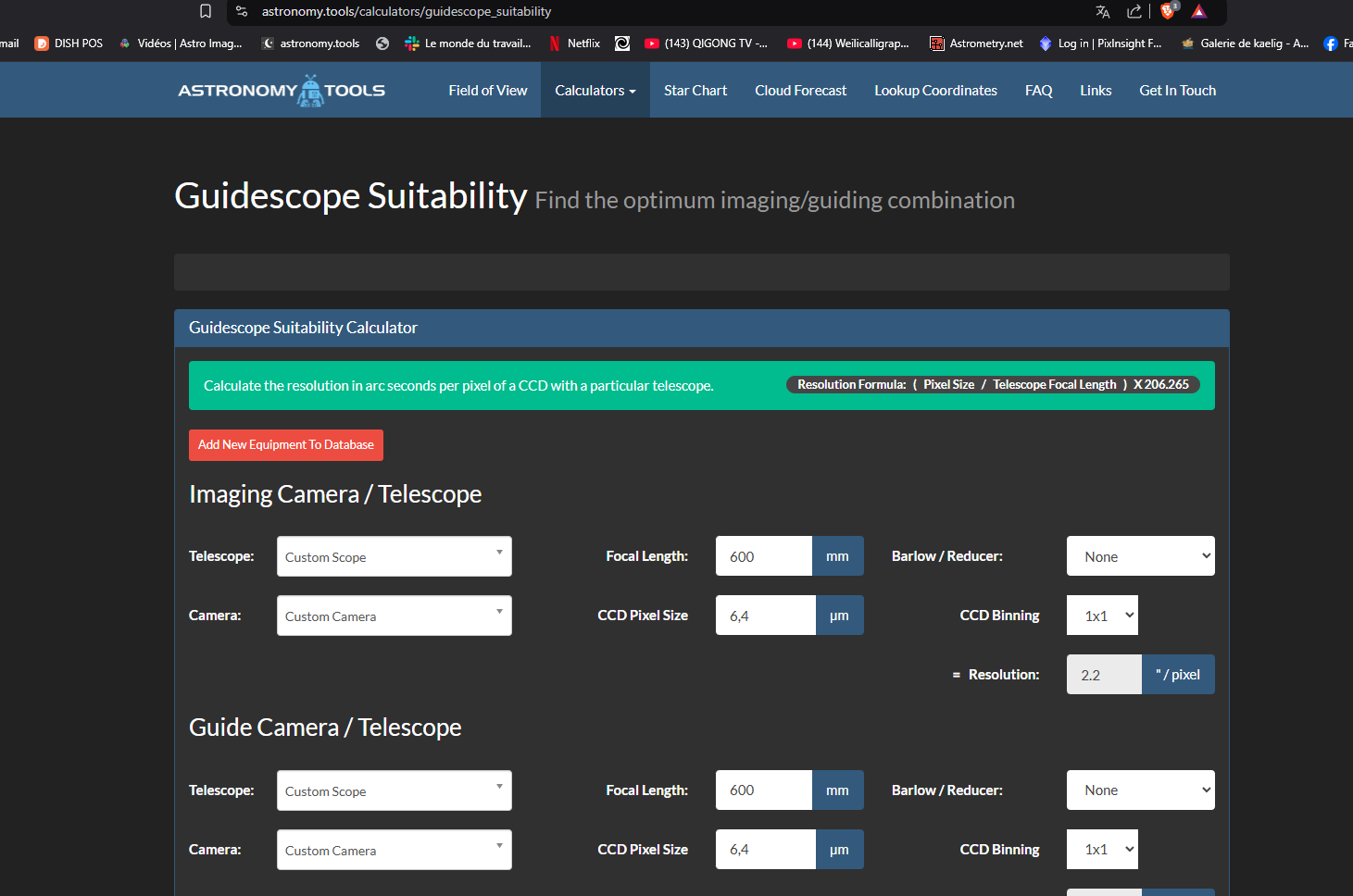Open the (143) QIGONG TV YouTube bookmark
1353x896 pixels.
pos(706,44)
